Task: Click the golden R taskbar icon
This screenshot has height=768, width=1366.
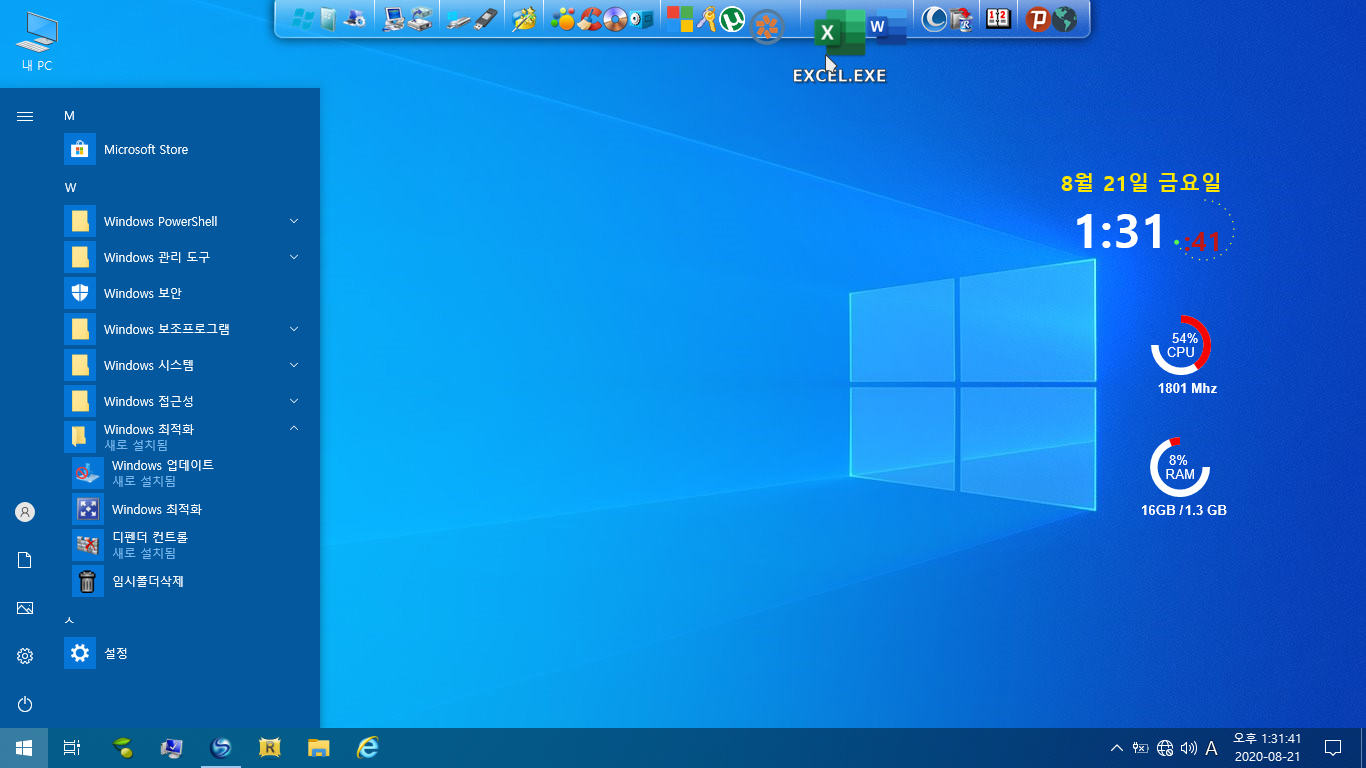Action: [270, 748]
